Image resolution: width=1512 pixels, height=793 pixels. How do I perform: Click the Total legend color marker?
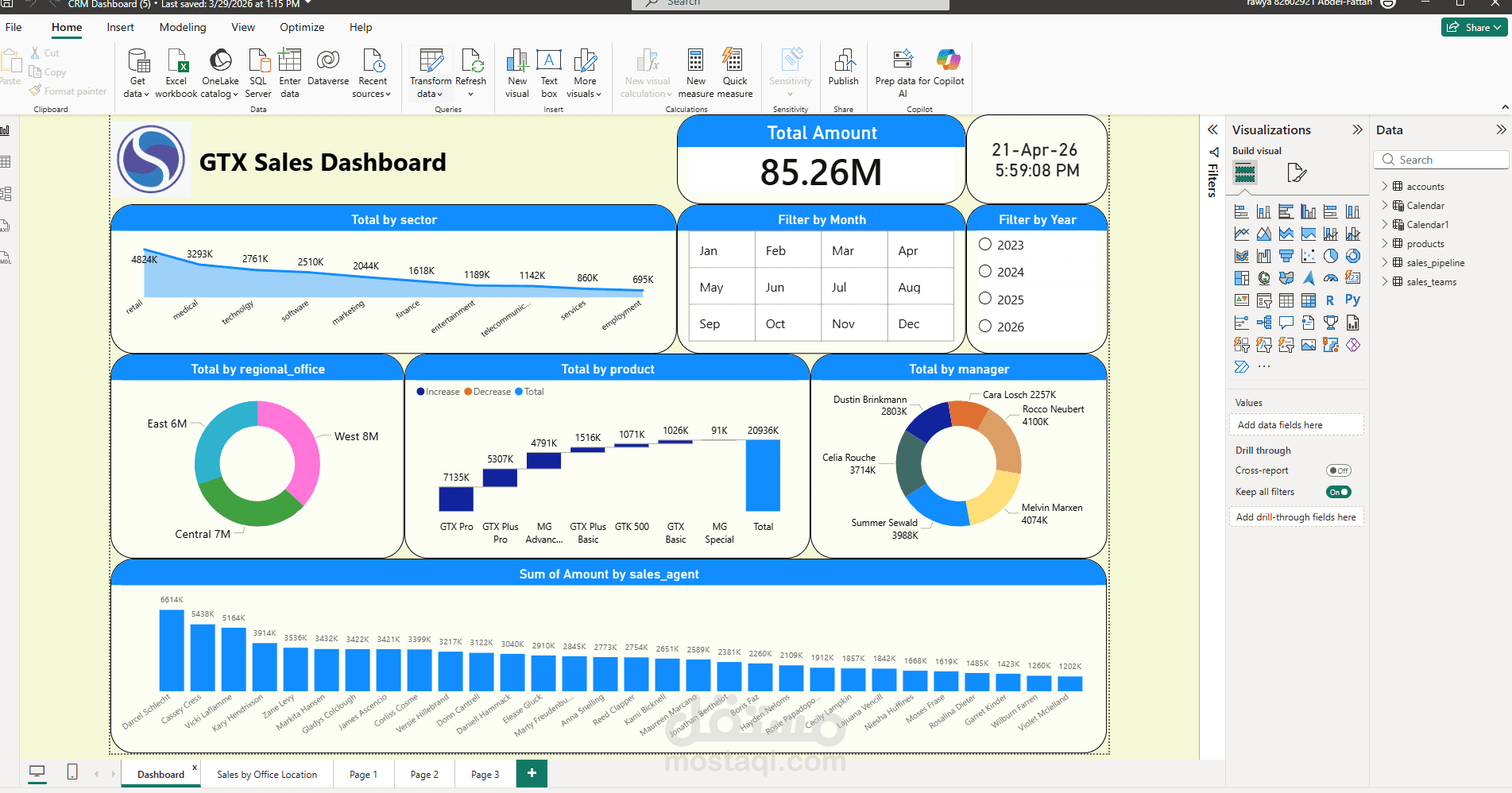519,392
